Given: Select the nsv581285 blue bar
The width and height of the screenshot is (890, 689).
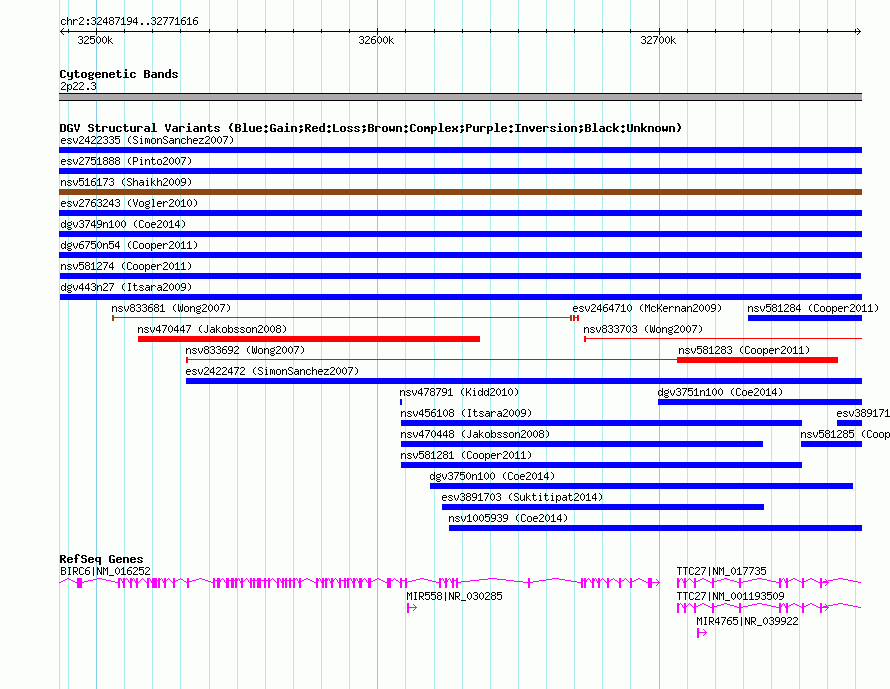Looking at the screenshot, I should point(831,444).
